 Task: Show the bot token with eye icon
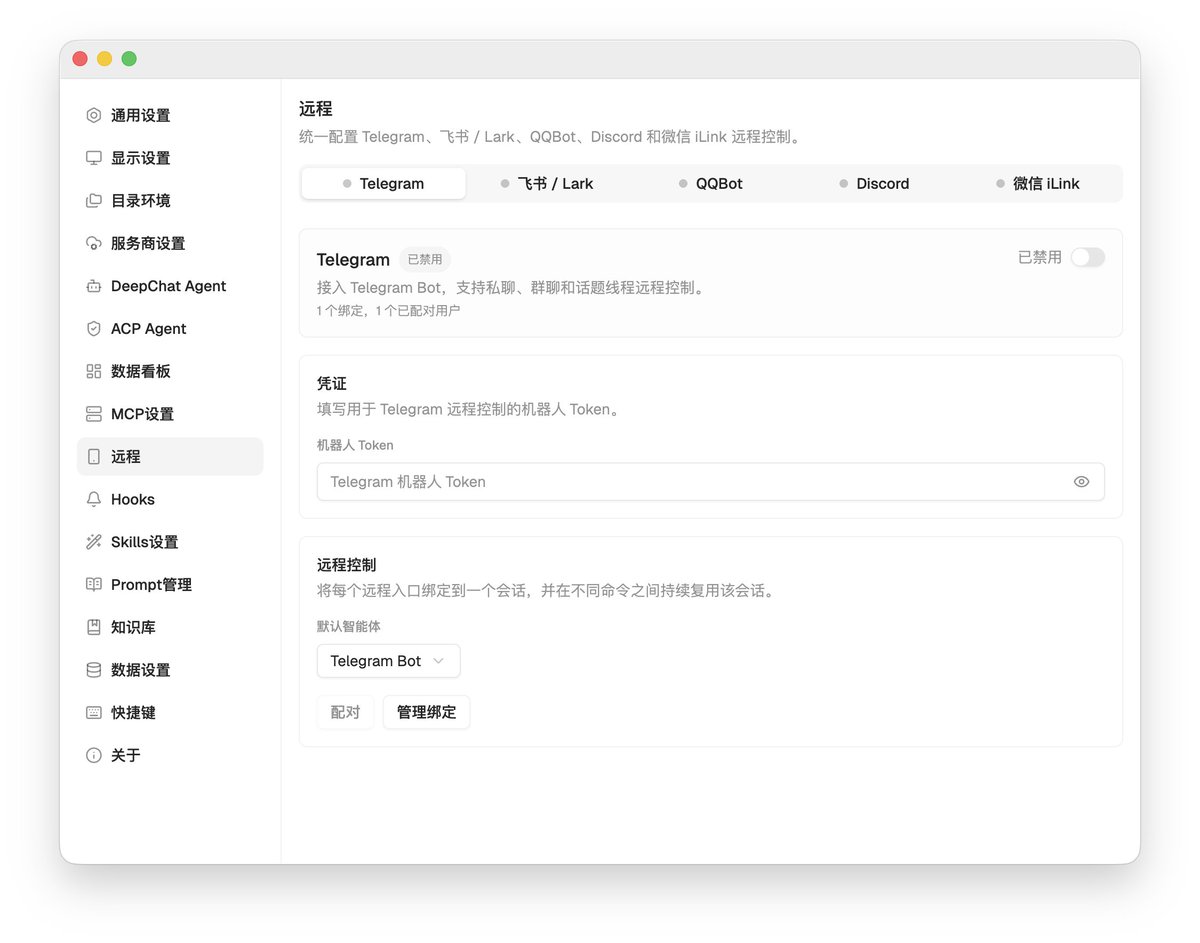(x=1081, y=481)
